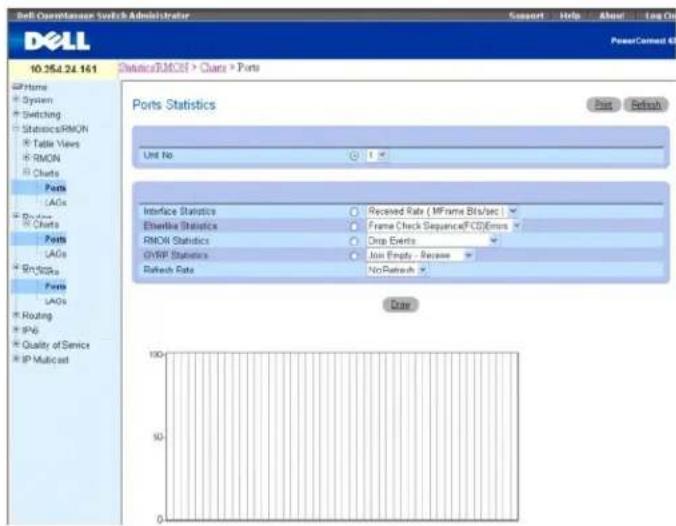The image size is (676, 526).
Task: Open the About link in header
Action: click(611, 16)
